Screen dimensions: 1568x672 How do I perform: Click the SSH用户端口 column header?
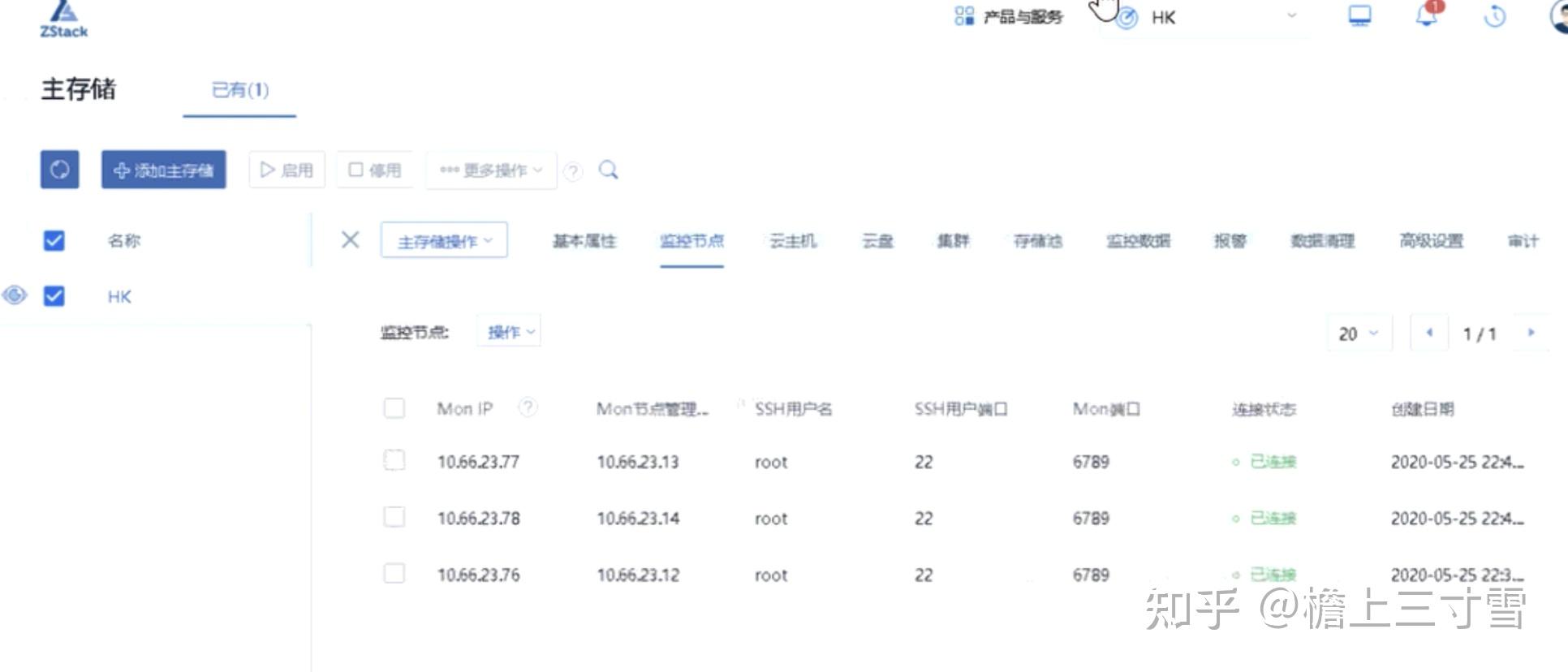click(x=960, y=409)
